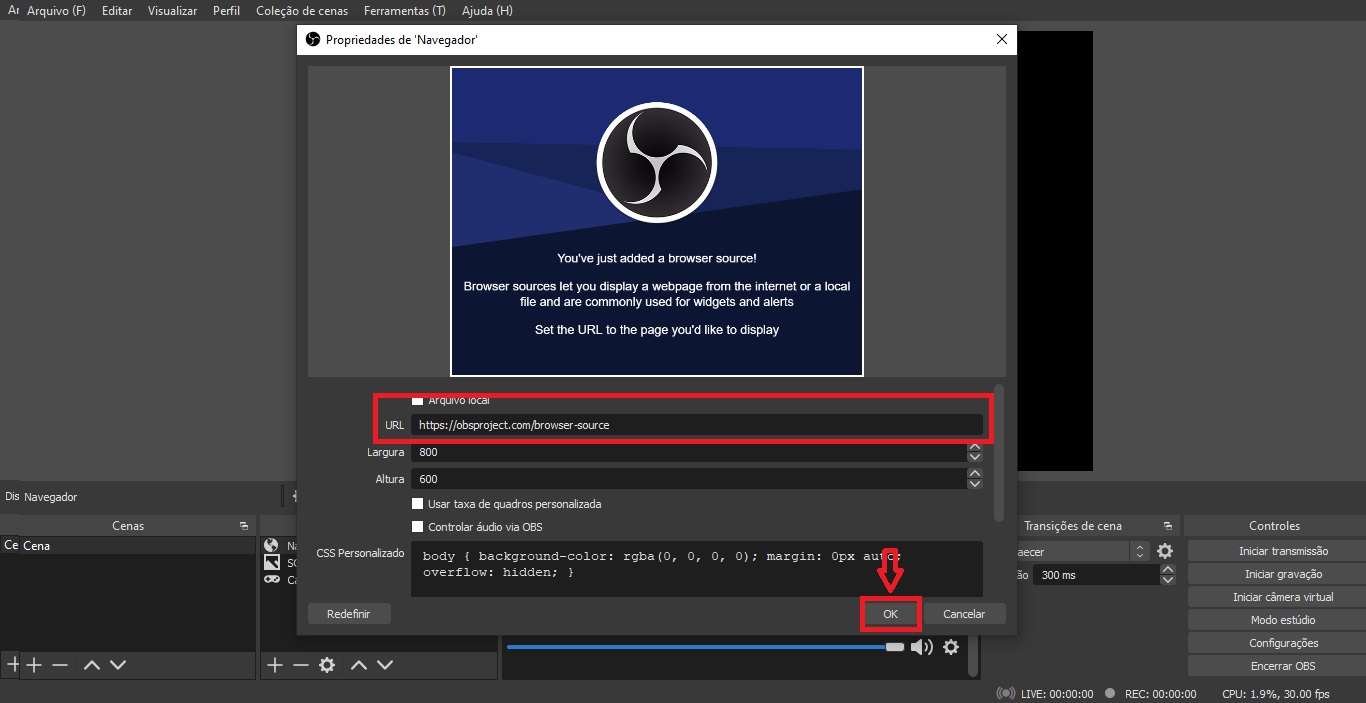Click the audio mixer volume slider
1366x703 pixels.
pyautogui.click(x=700, y=647)
